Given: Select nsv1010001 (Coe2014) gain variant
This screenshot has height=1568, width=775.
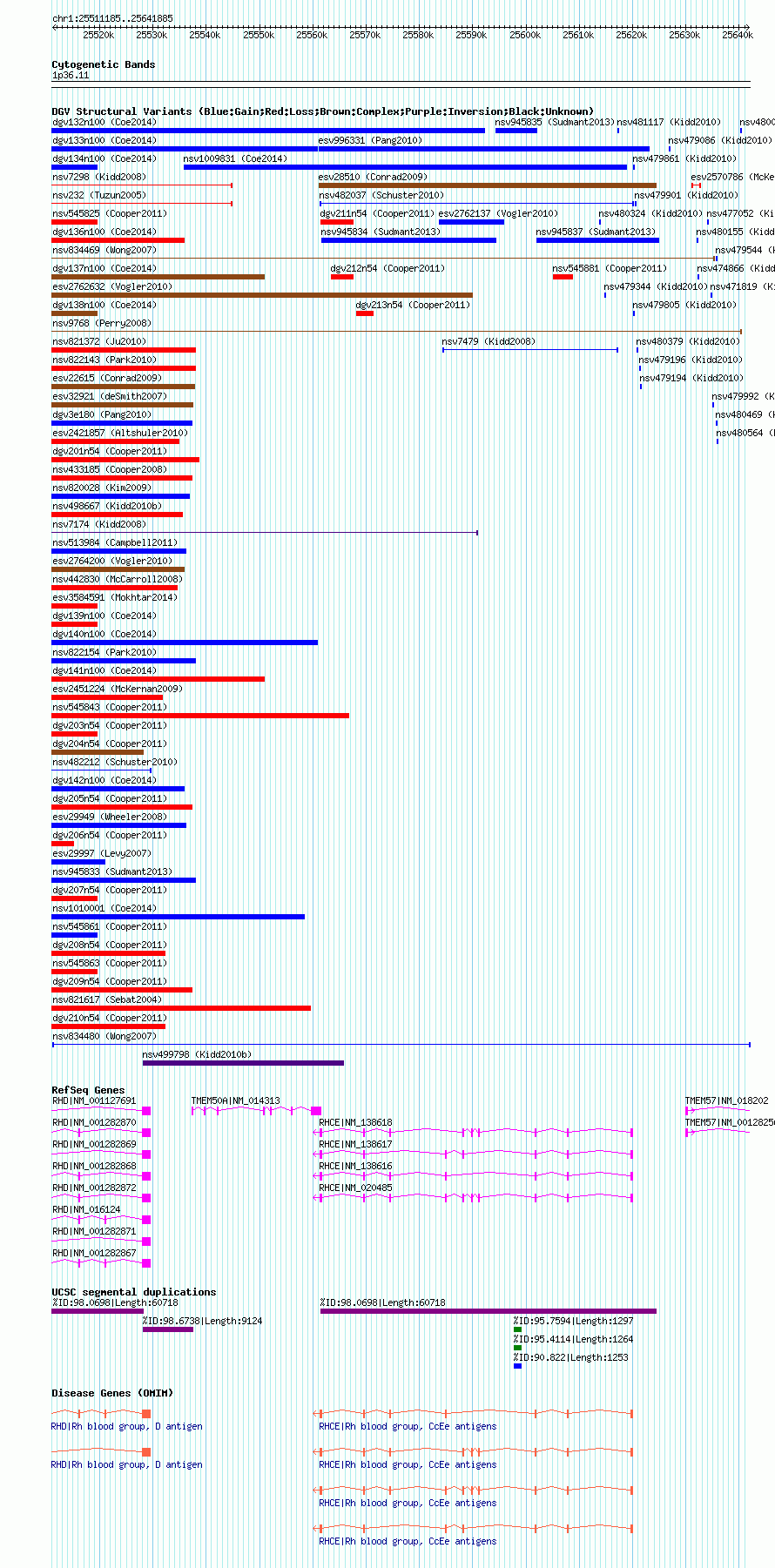Looking at the screenshot, I should tap(179, 916).
